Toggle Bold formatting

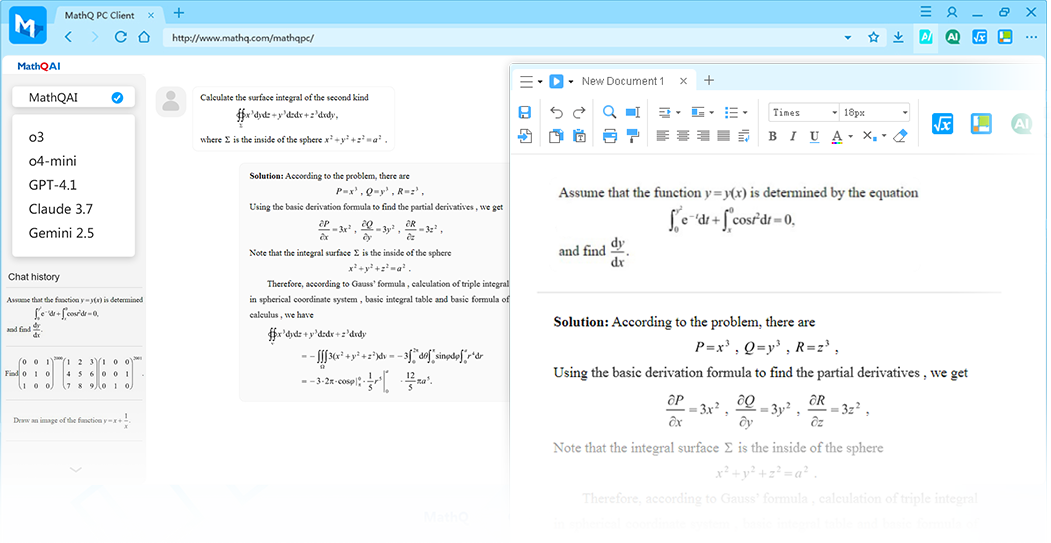click(x=772, y=136)
